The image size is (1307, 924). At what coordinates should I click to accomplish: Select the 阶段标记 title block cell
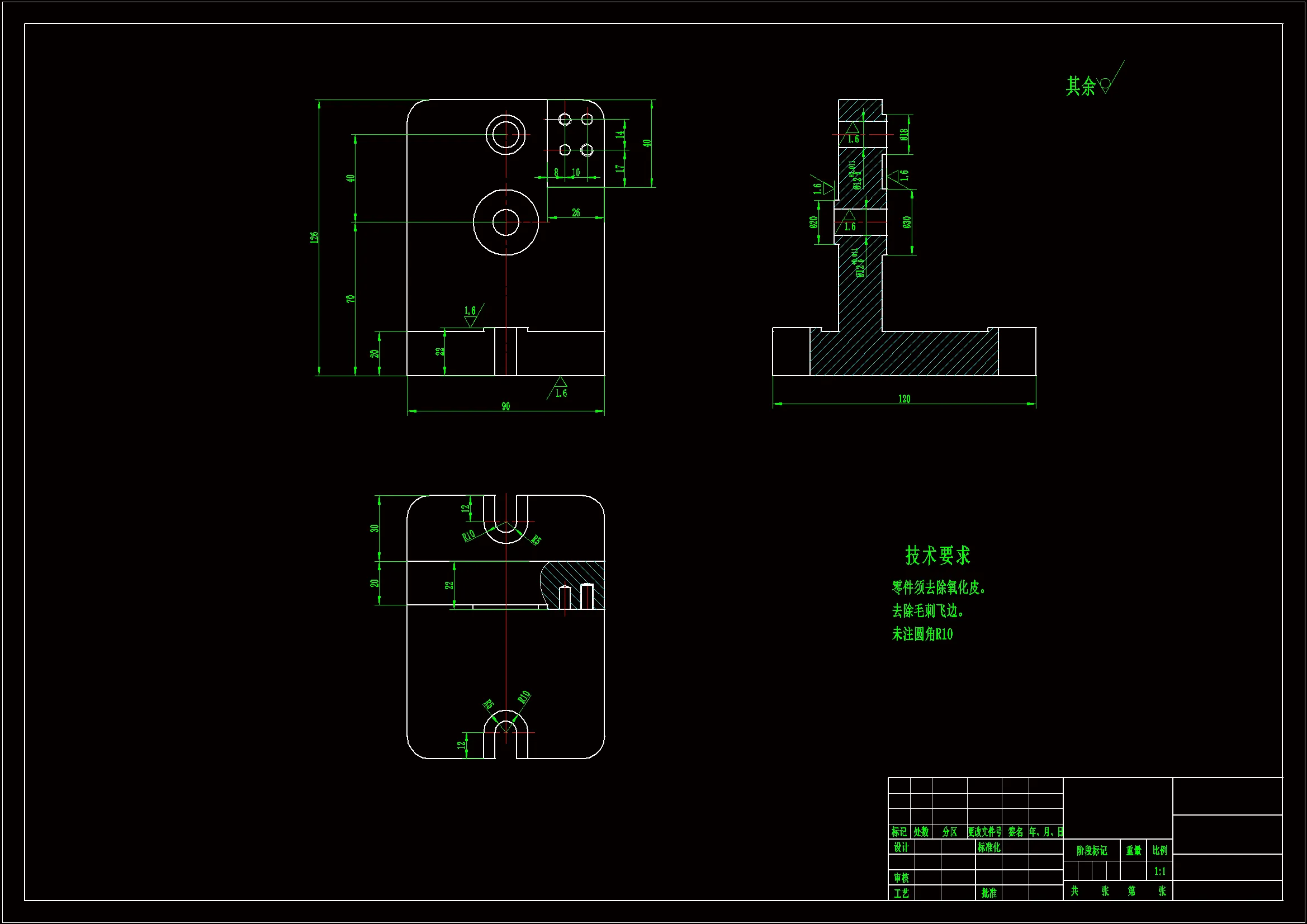click(1091, 851)
